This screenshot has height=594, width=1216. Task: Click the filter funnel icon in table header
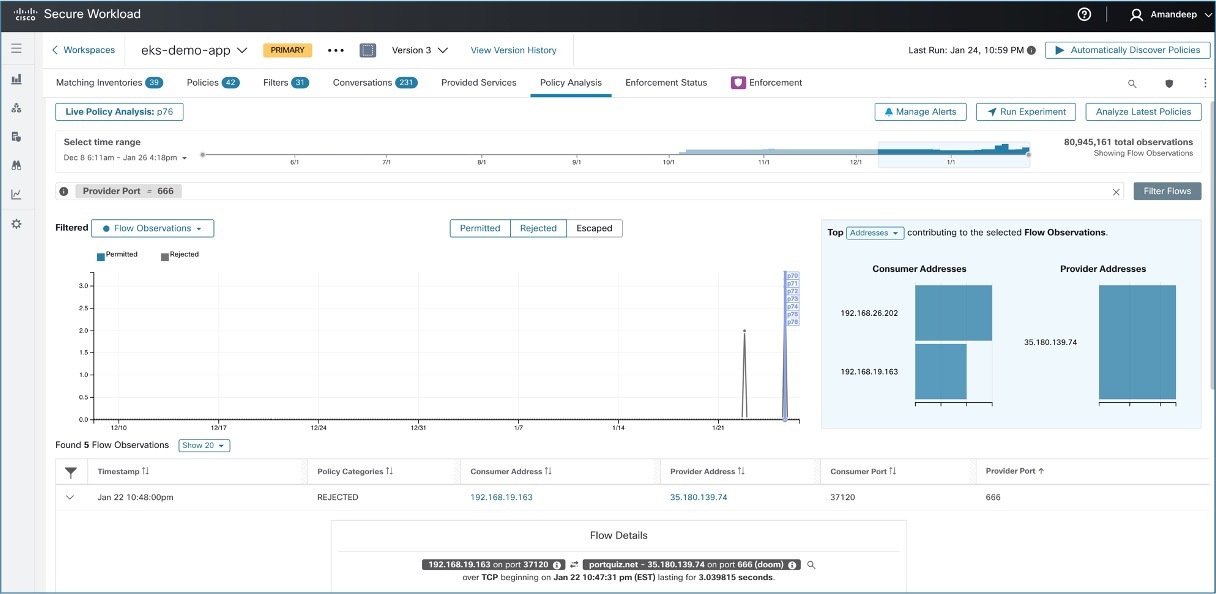pos(71,472)
